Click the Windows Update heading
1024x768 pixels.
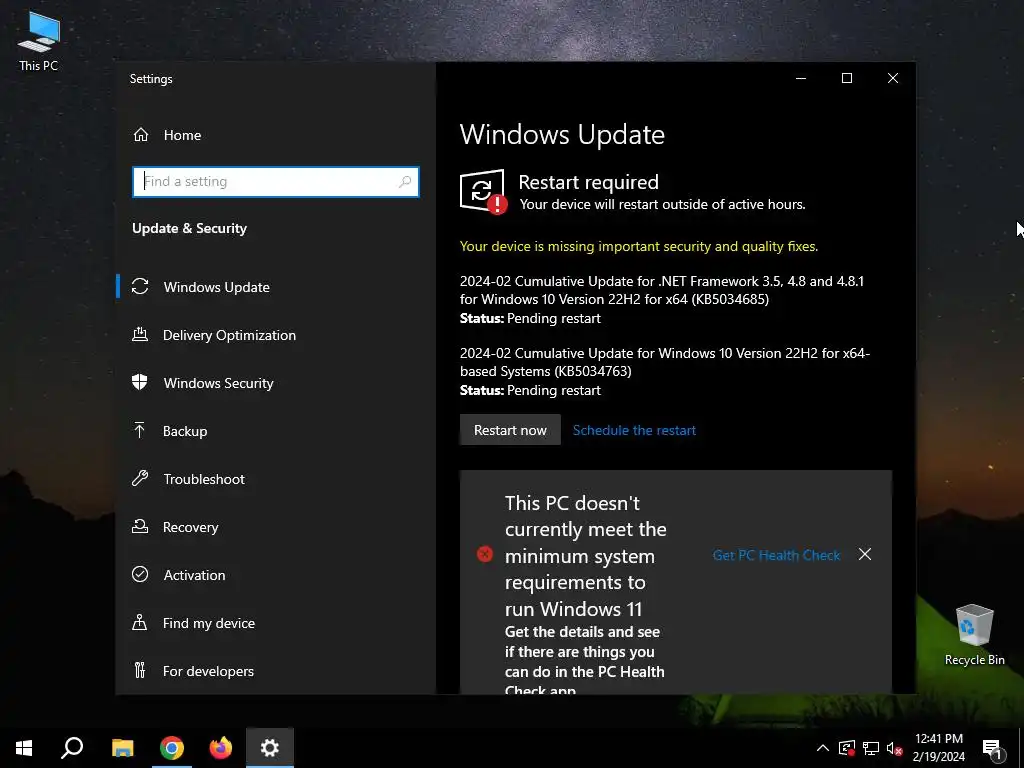tap(562, 135)
